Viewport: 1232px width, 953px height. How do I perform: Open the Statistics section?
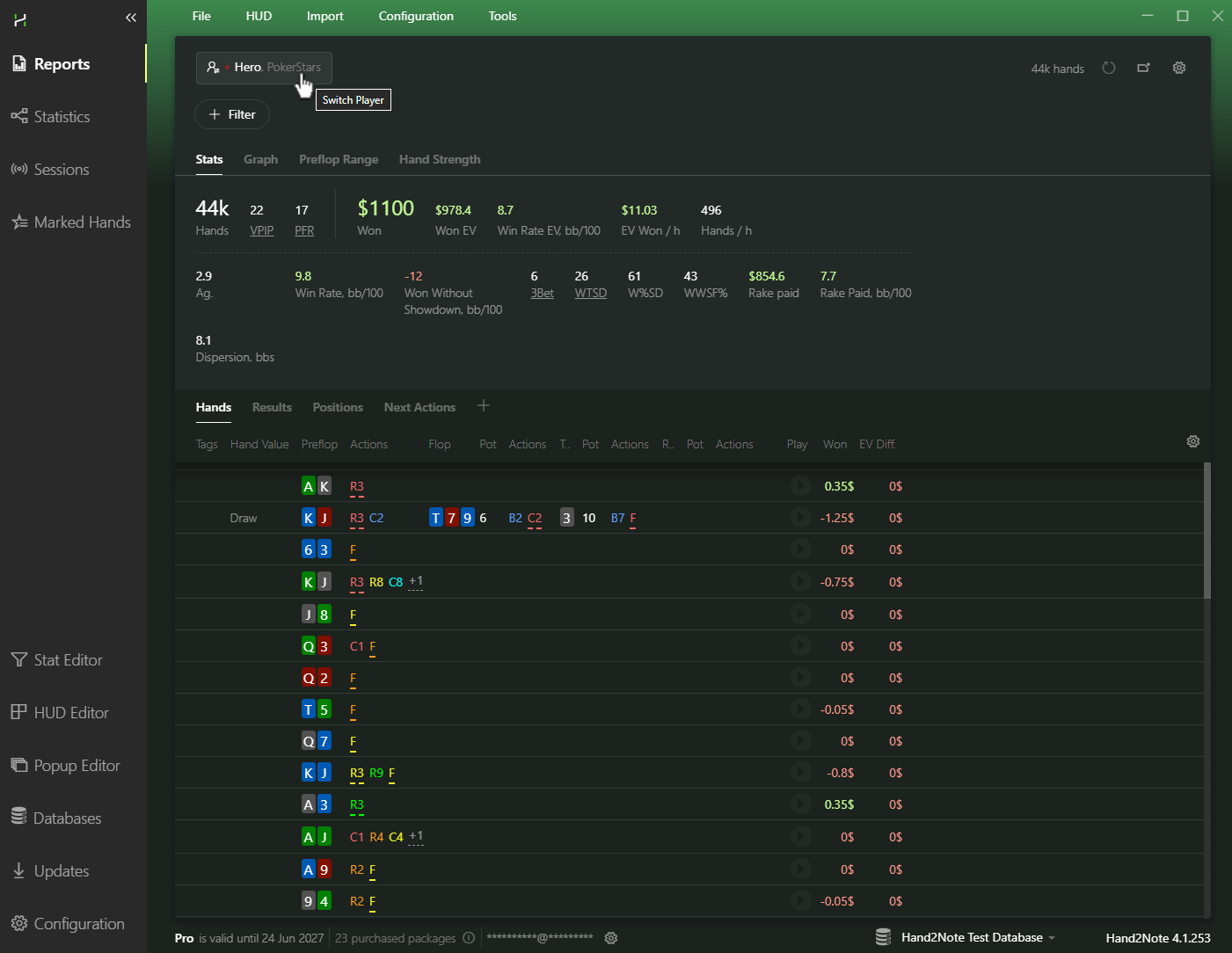click(x=51, y=117)
